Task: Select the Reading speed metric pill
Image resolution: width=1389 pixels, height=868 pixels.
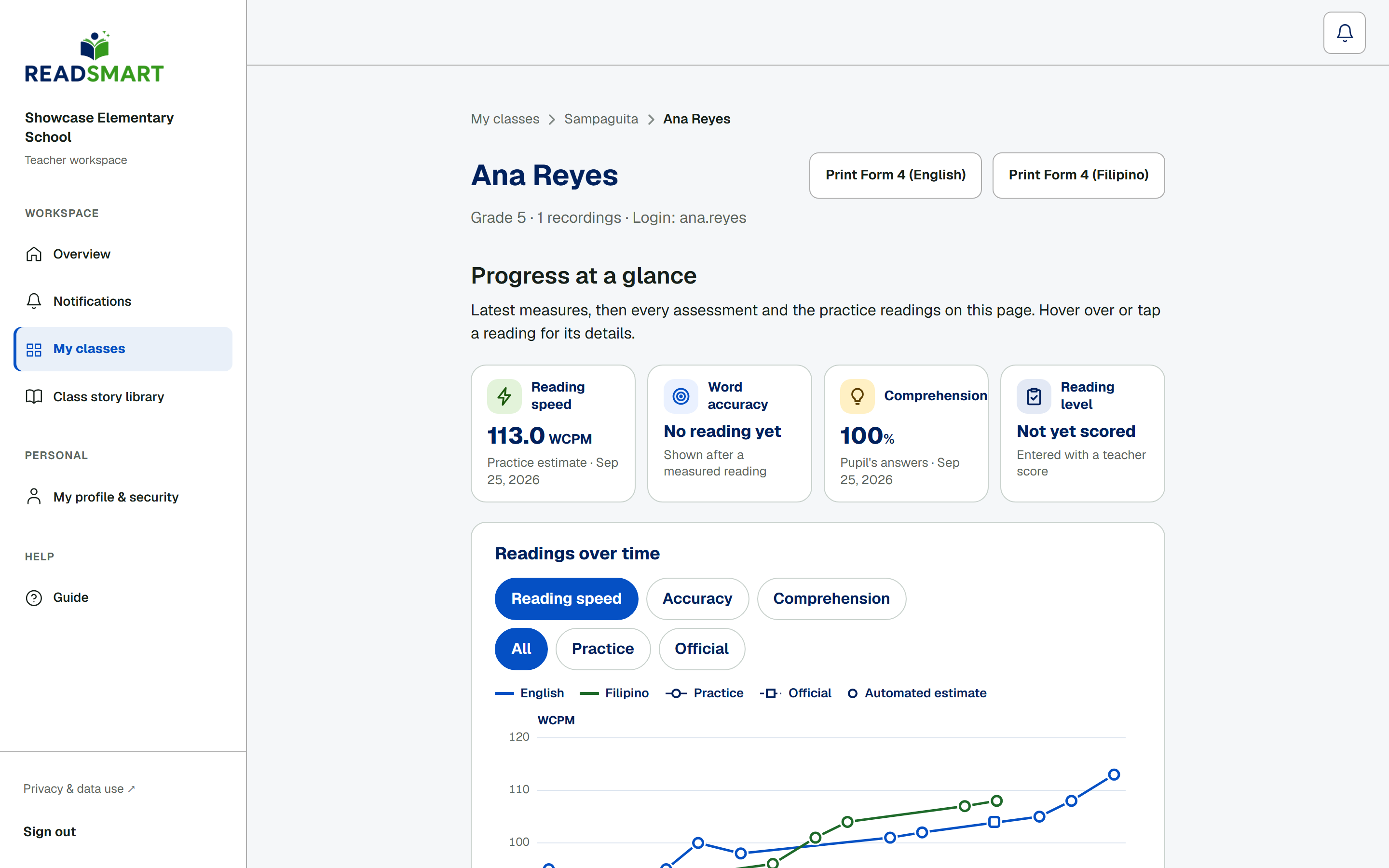Action: tap(566, 598)
